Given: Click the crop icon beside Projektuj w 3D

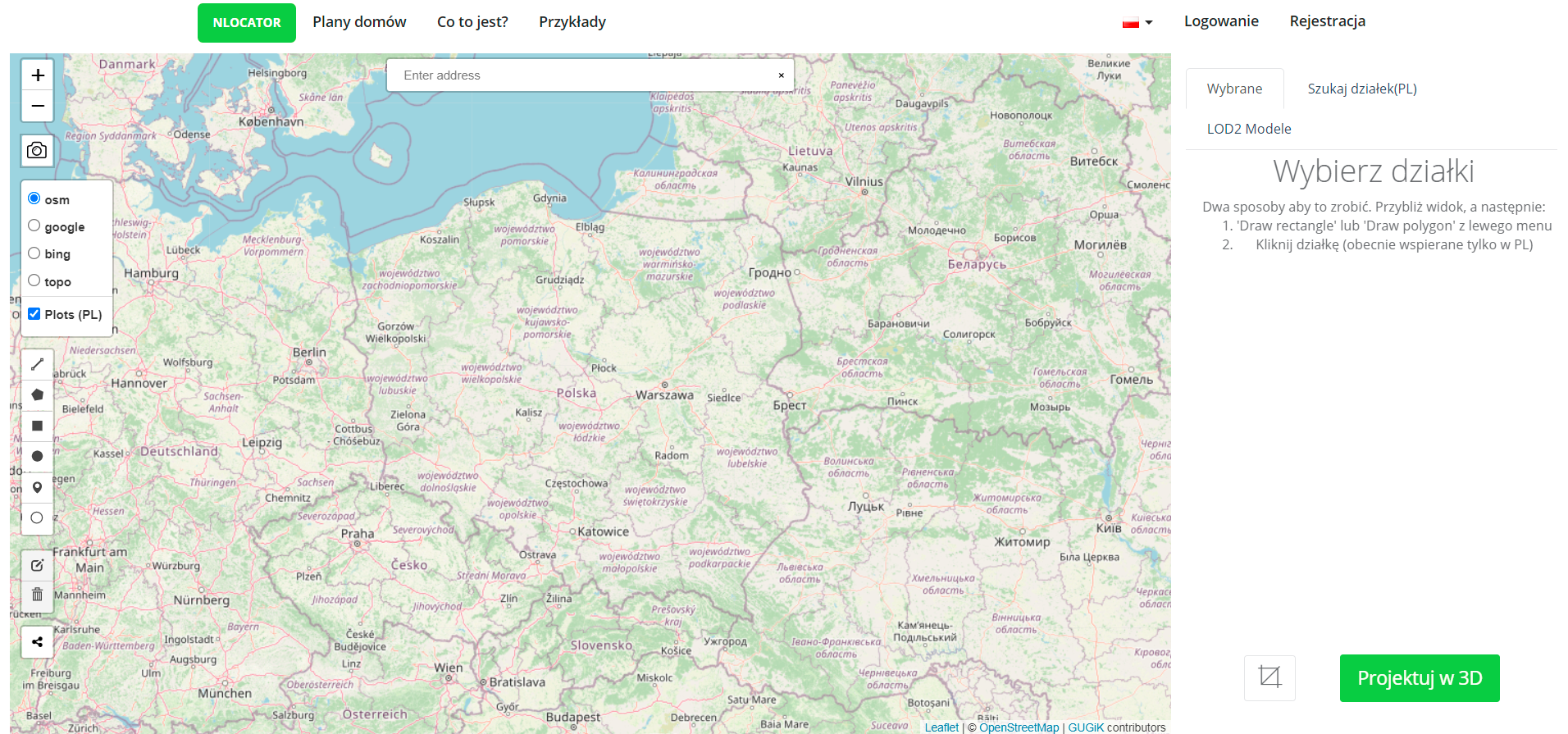Looking at the screenshot, I should point(1269,677).
